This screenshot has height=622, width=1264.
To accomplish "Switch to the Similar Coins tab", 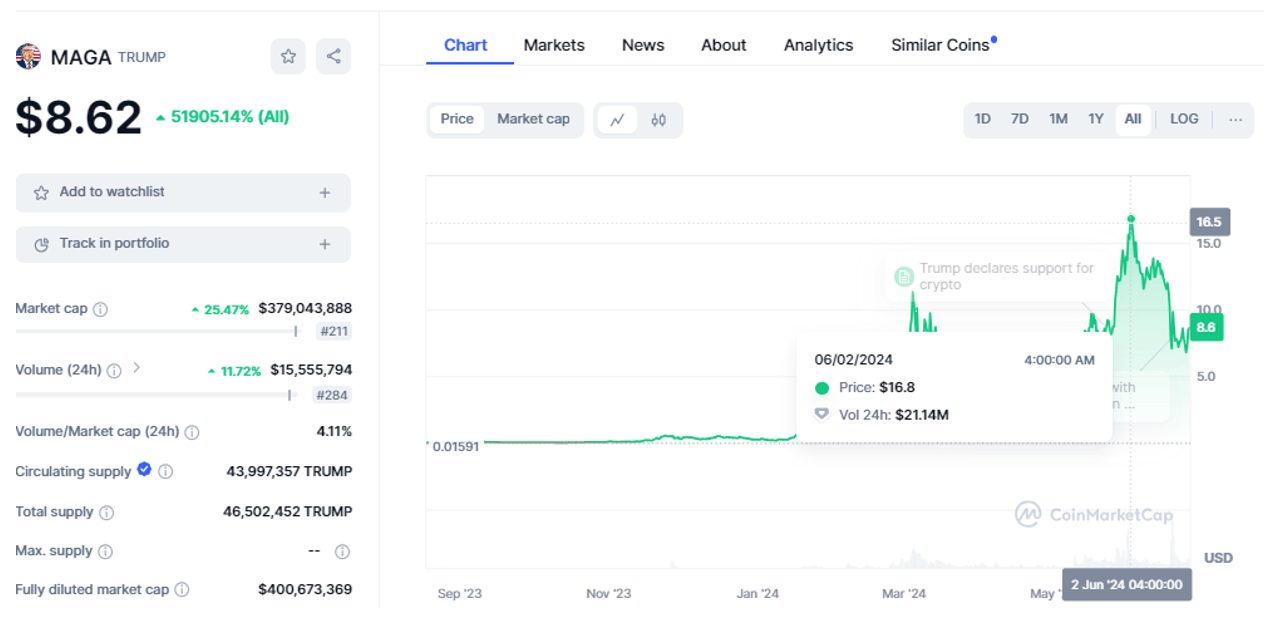I will (x=940, y=45).
